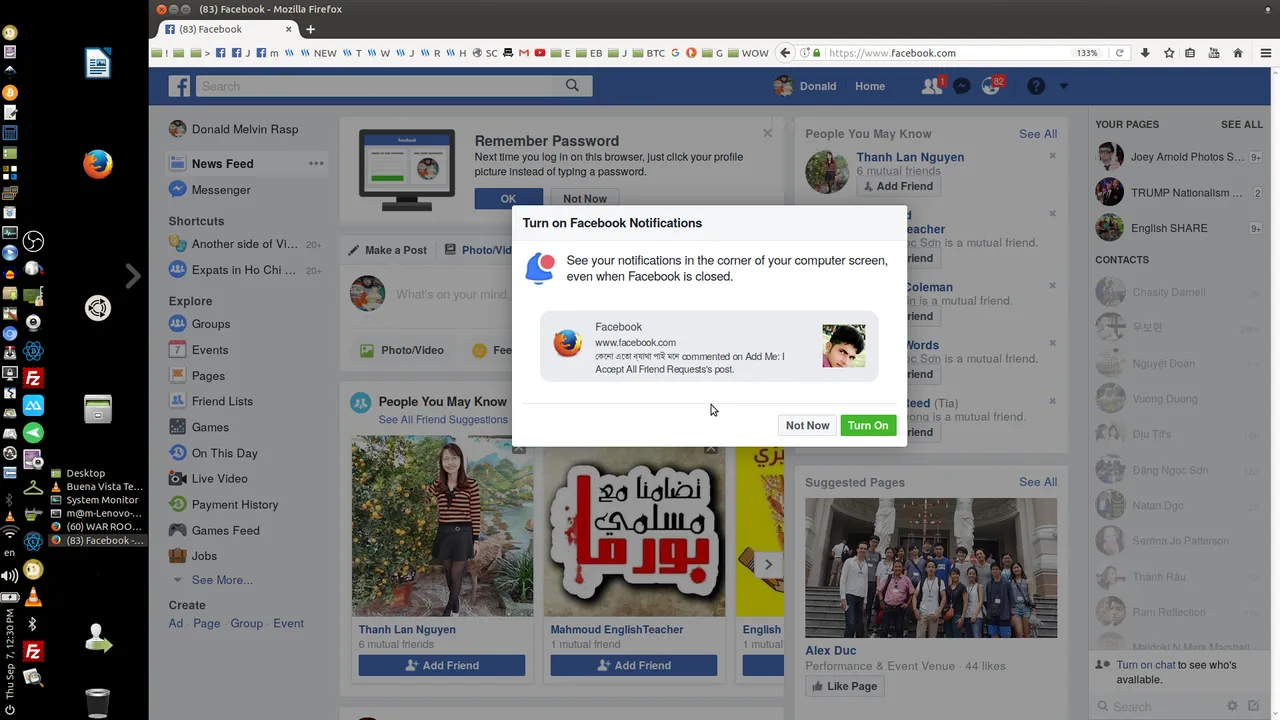Open Quick Help question mark icon

pyautogui.click(x=1036, y=86)
